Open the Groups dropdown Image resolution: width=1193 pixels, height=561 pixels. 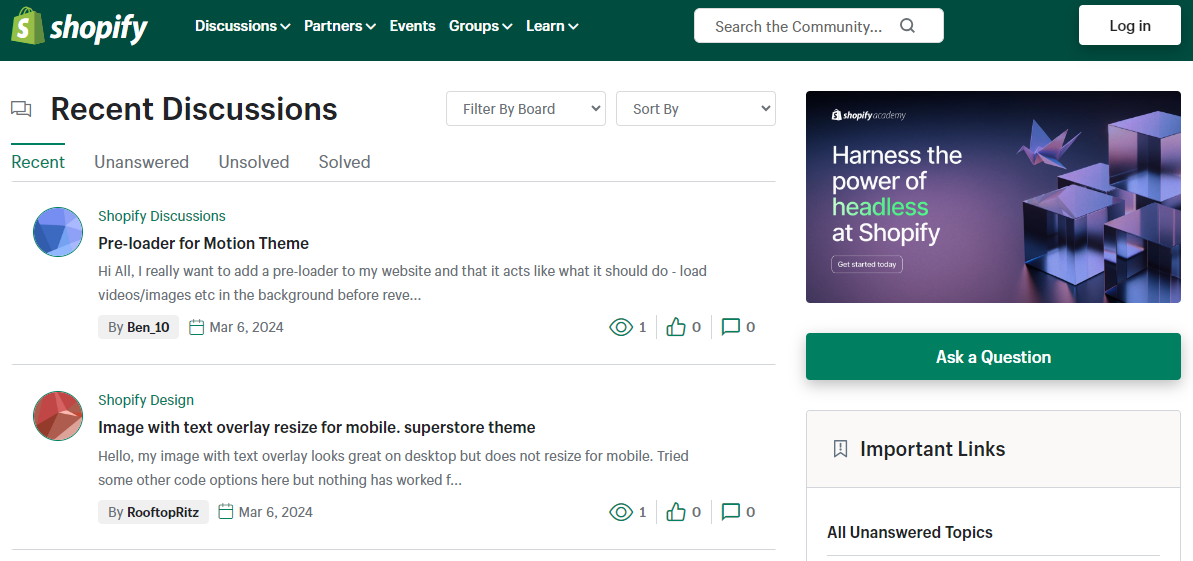point(480,26)
